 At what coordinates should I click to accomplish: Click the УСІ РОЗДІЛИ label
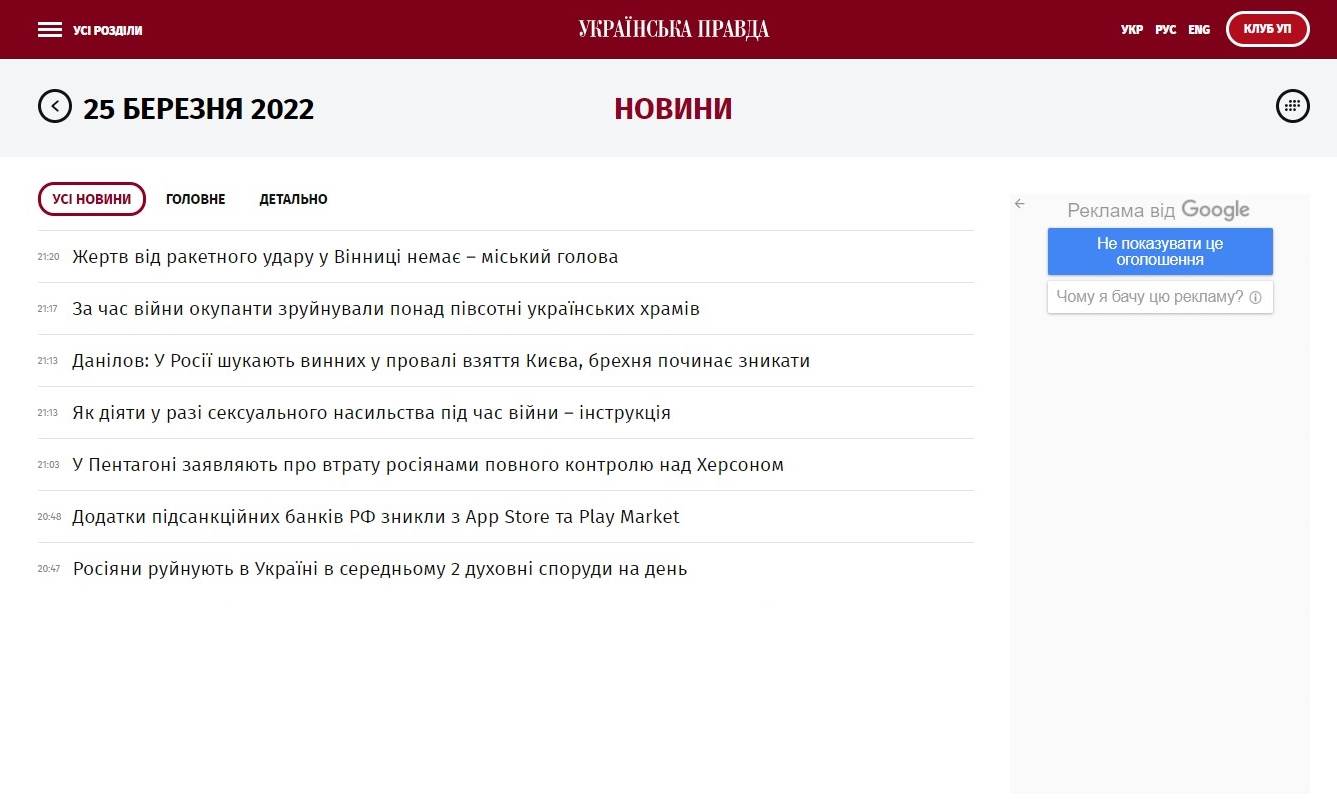(108, 31)
